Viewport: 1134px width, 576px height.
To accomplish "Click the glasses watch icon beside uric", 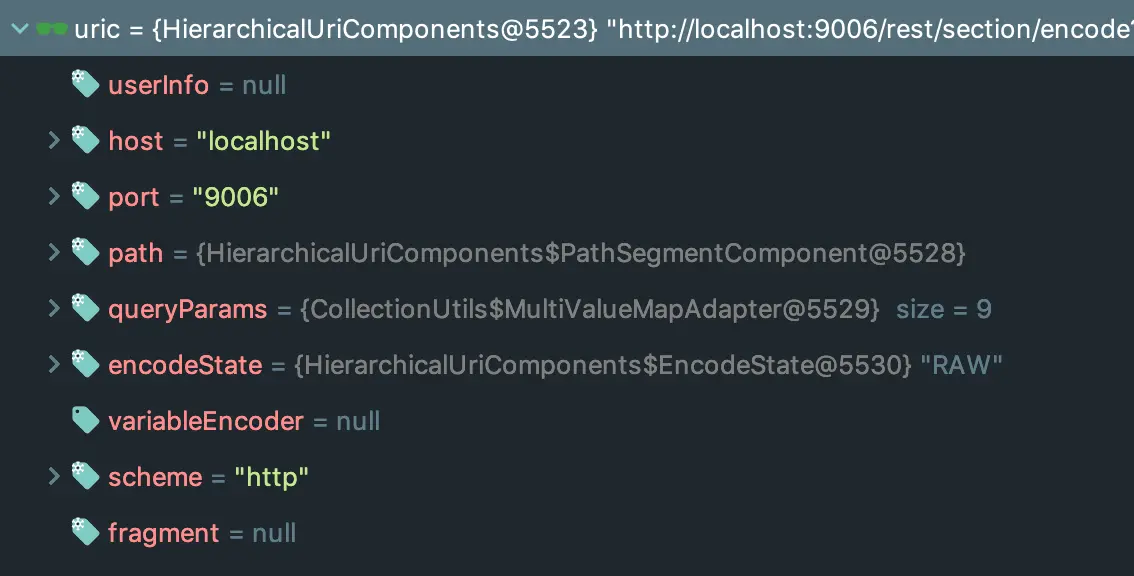I will tap(51, 30).
